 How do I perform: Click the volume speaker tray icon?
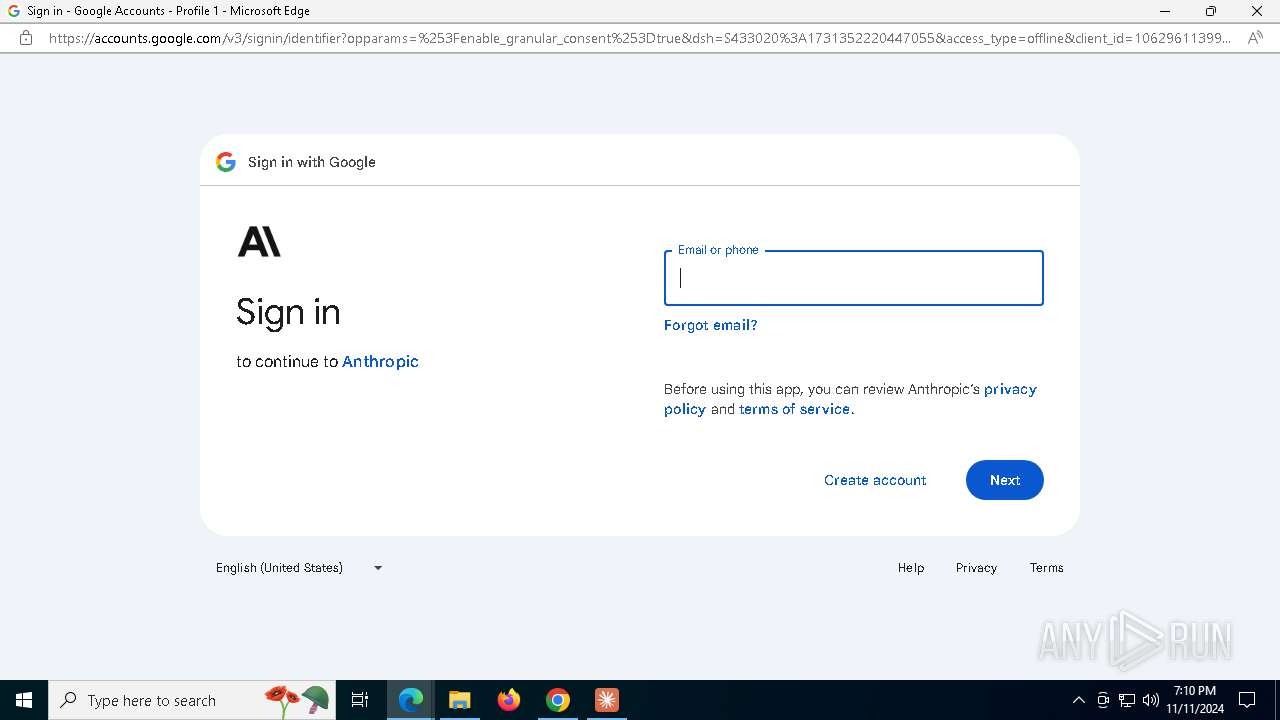(1151, 700)
